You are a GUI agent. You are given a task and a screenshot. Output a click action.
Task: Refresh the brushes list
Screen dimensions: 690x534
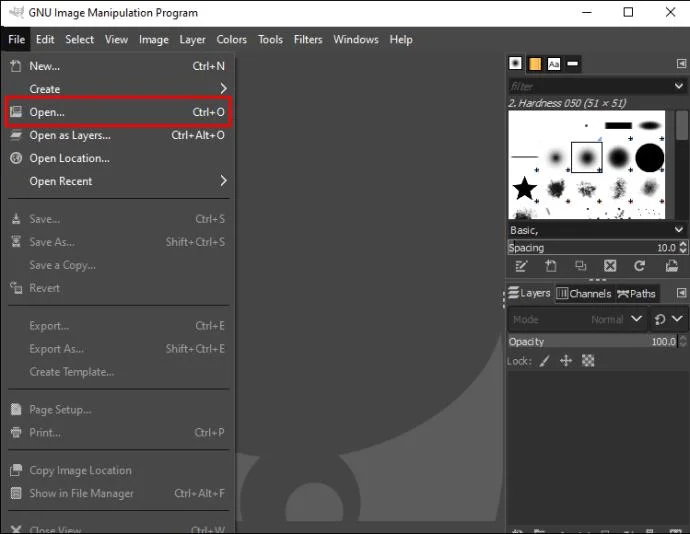[639, 265]
